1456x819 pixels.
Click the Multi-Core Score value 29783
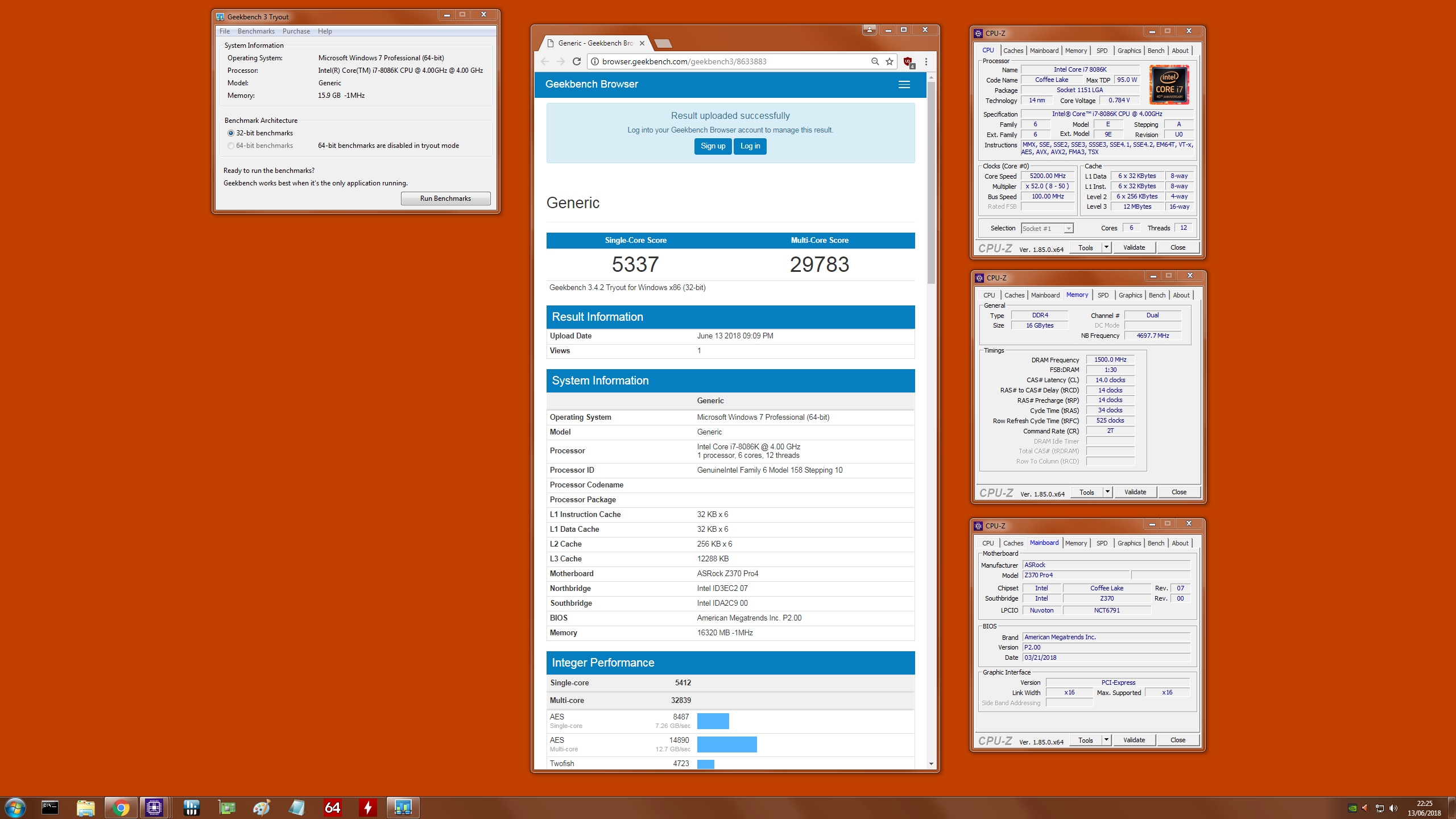820,264
